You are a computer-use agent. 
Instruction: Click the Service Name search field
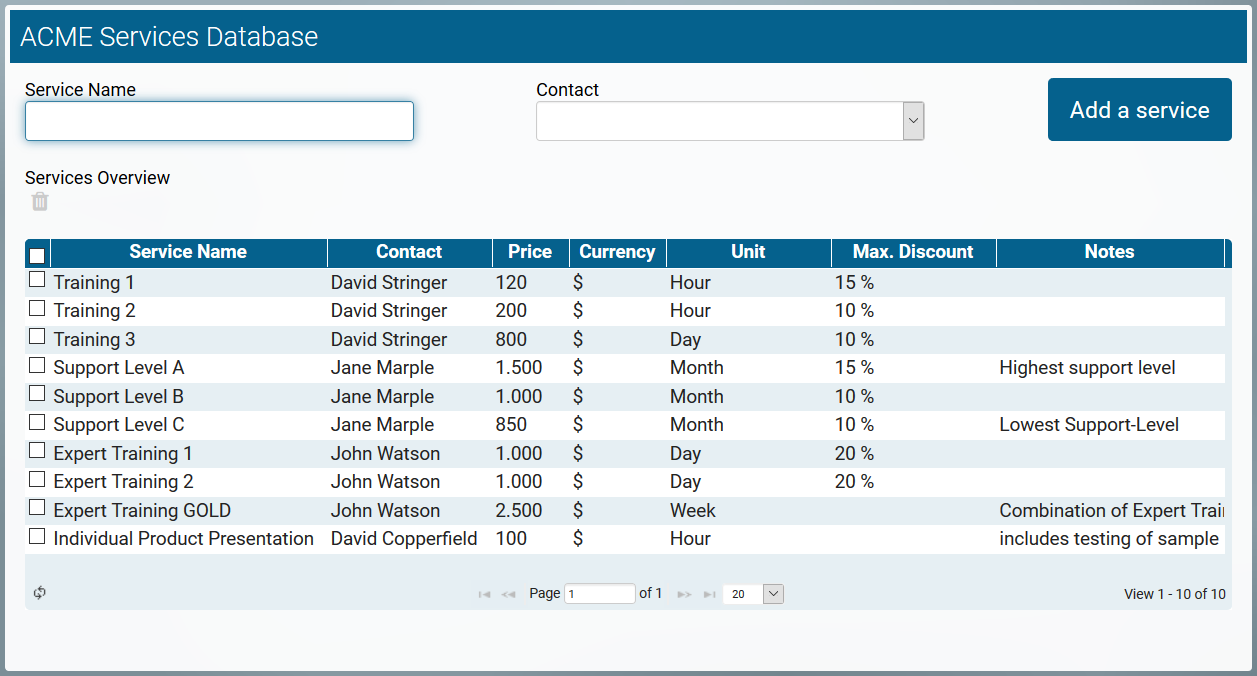[x=218, y=120]
